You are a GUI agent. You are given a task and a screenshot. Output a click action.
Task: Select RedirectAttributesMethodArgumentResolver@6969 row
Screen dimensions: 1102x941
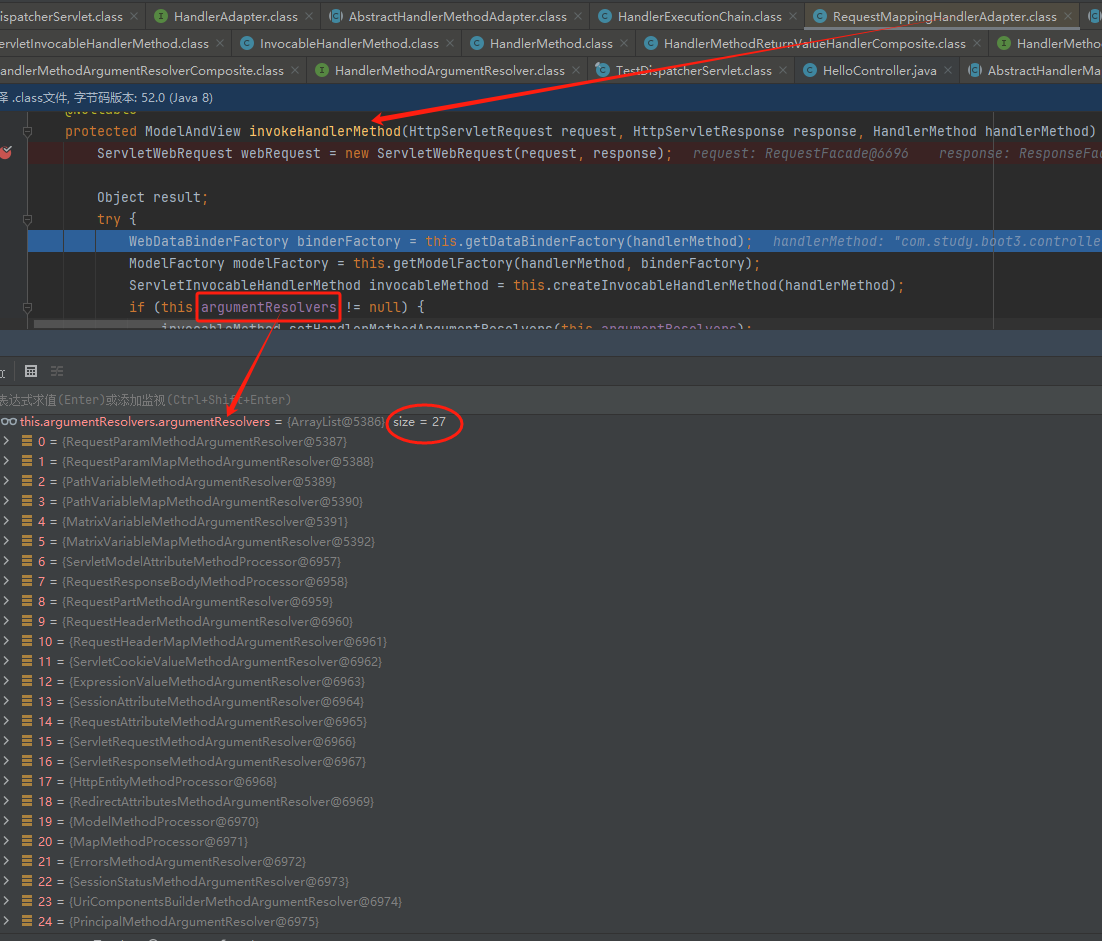pyautogui.click(x=551, y=801)
